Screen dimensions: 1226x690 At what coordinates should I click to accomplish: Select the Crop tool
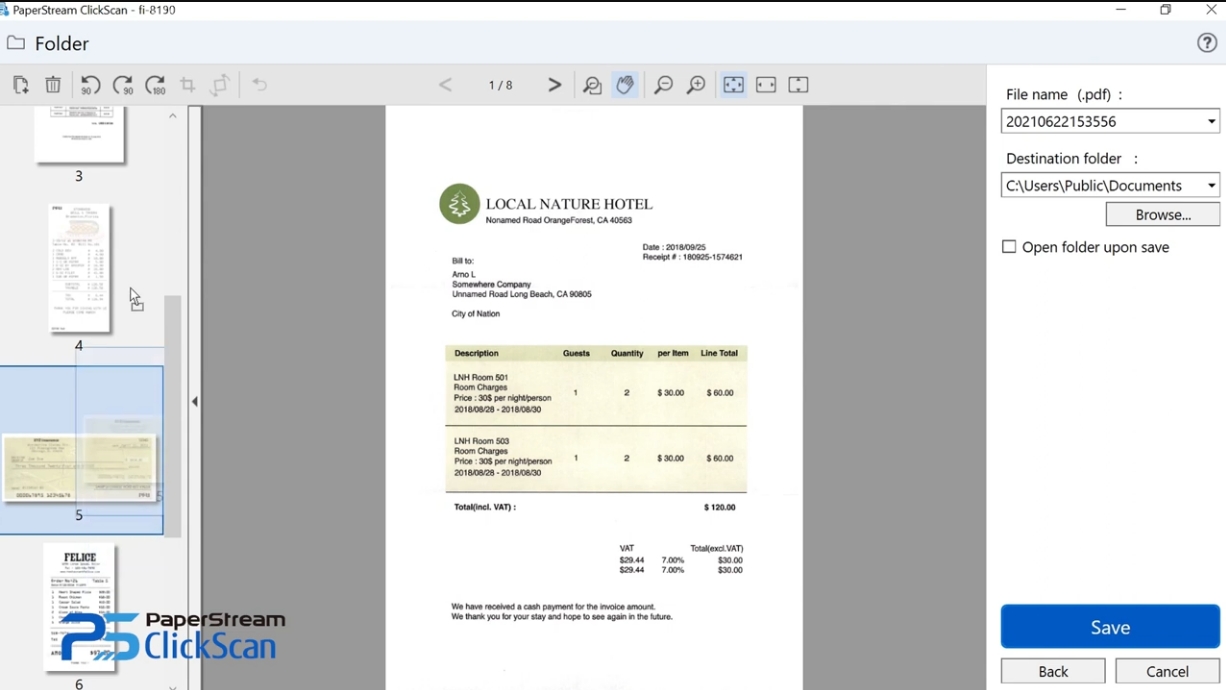tap(187, 85)
